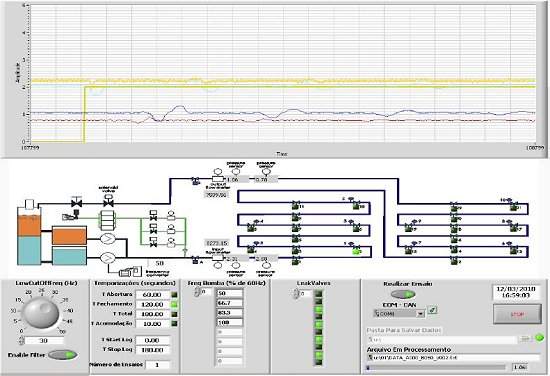Open the COM-CAN port dropdown
The image size is (550, 376).
click(399, 314)
